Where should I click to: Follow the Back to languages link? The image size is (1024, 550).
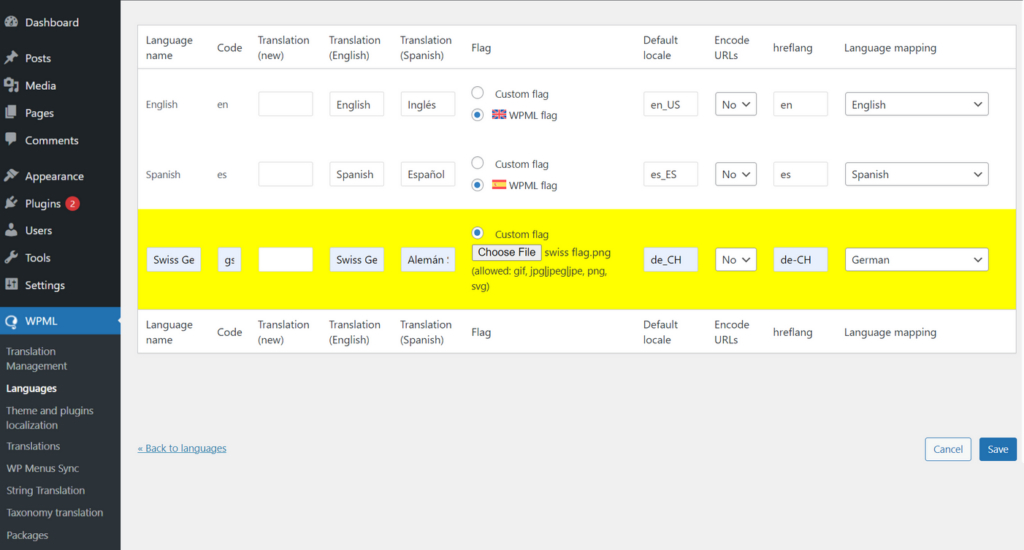[182, 448]
